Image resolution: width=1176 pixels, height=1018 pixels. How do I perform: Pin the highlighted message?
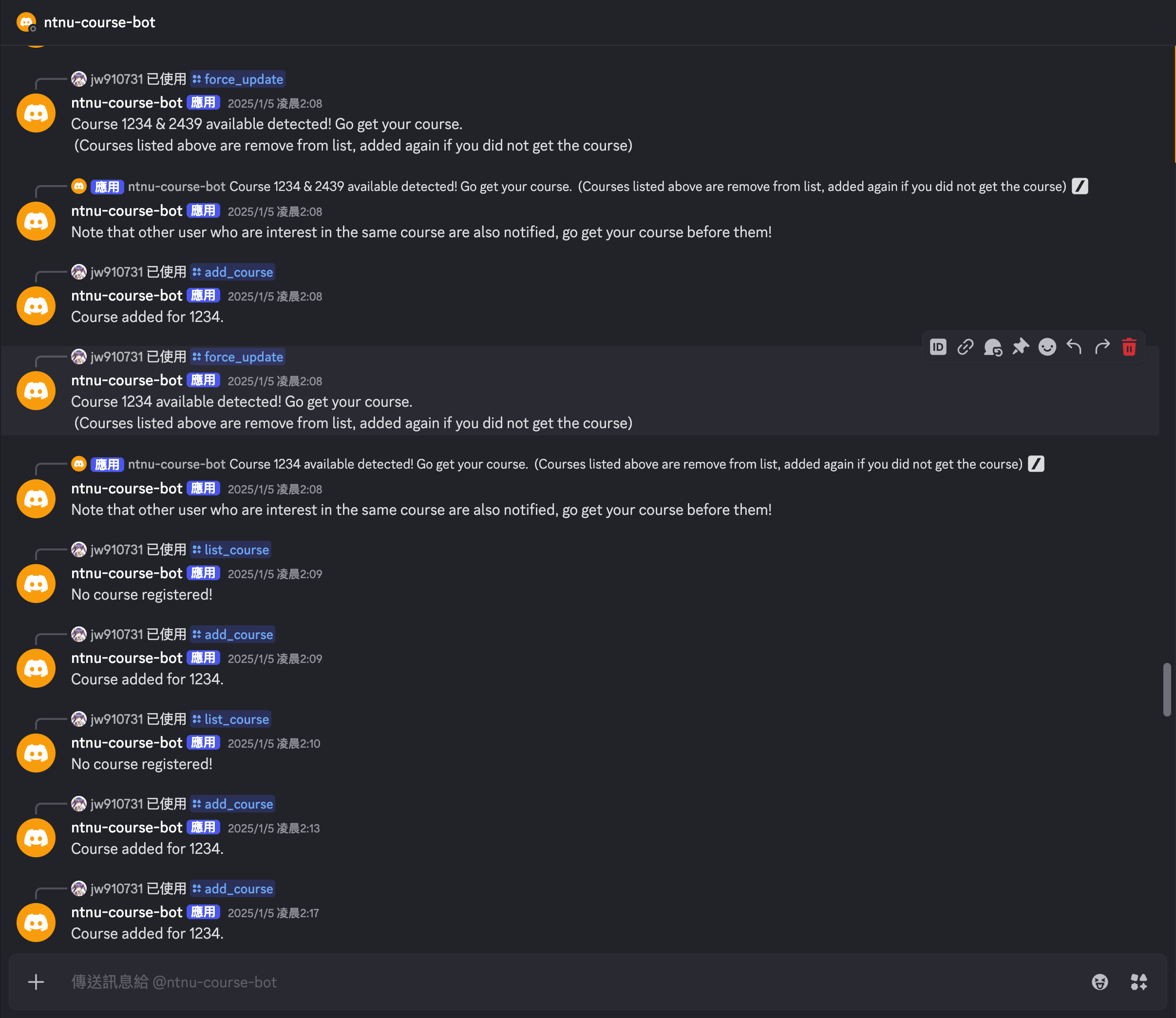pos(1020,347)
